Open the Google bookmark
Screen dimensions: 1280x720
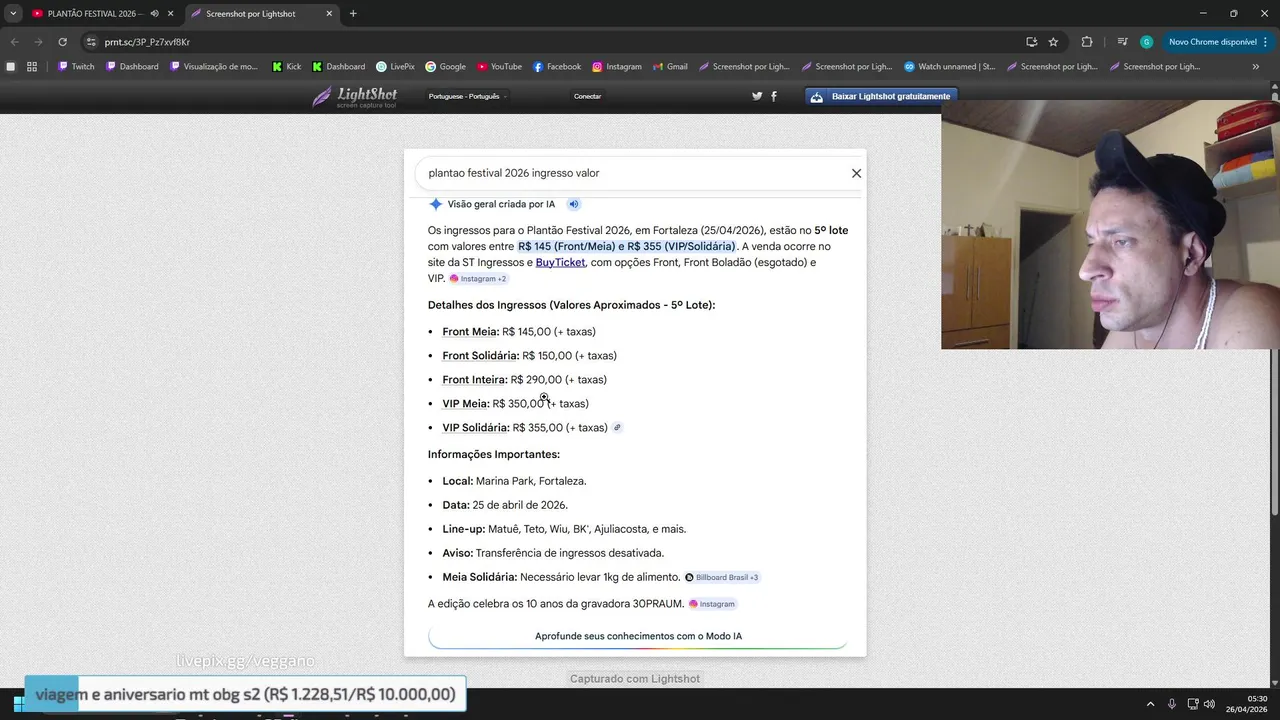445,67
